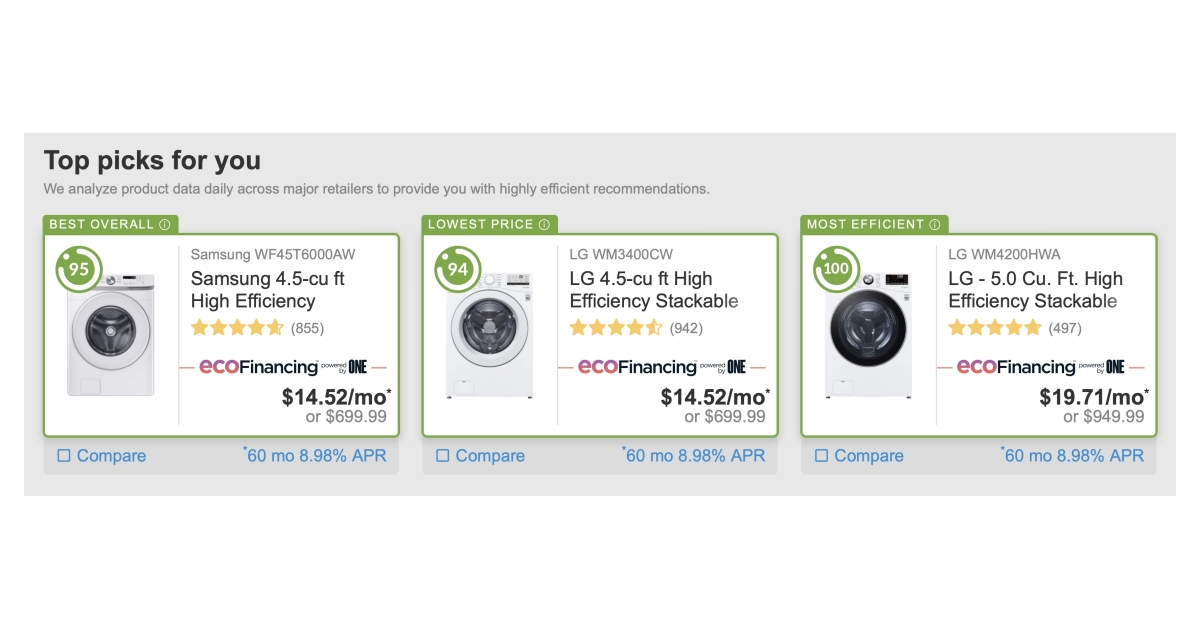Select the green 95 efficiency score badge
The width and height of the screenshot is (1200, 627).
click(78, 268)
